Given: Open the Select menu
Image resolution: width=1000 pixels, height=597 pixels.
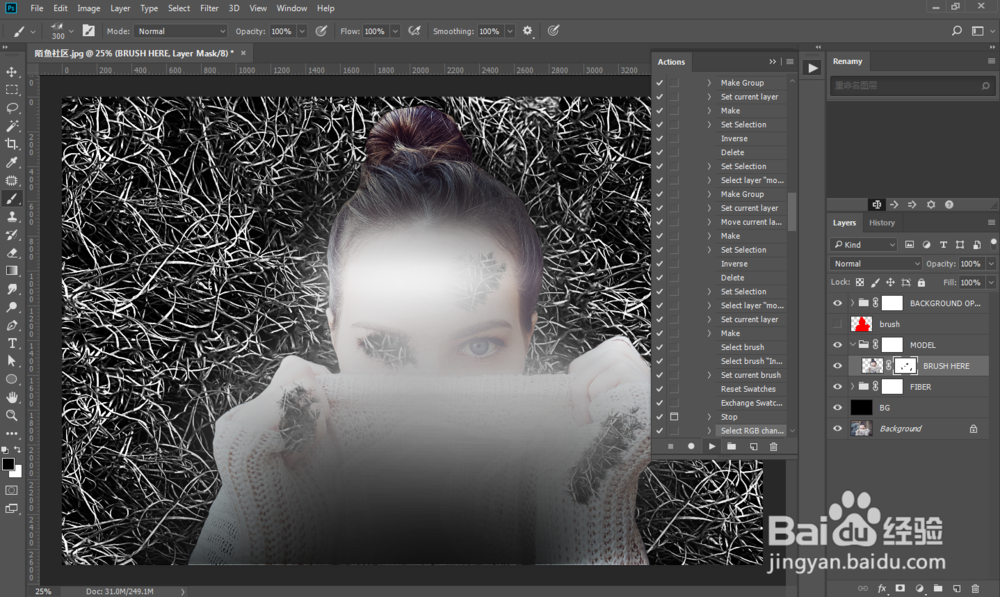Looking at the screenshot, I should (179, 8).
